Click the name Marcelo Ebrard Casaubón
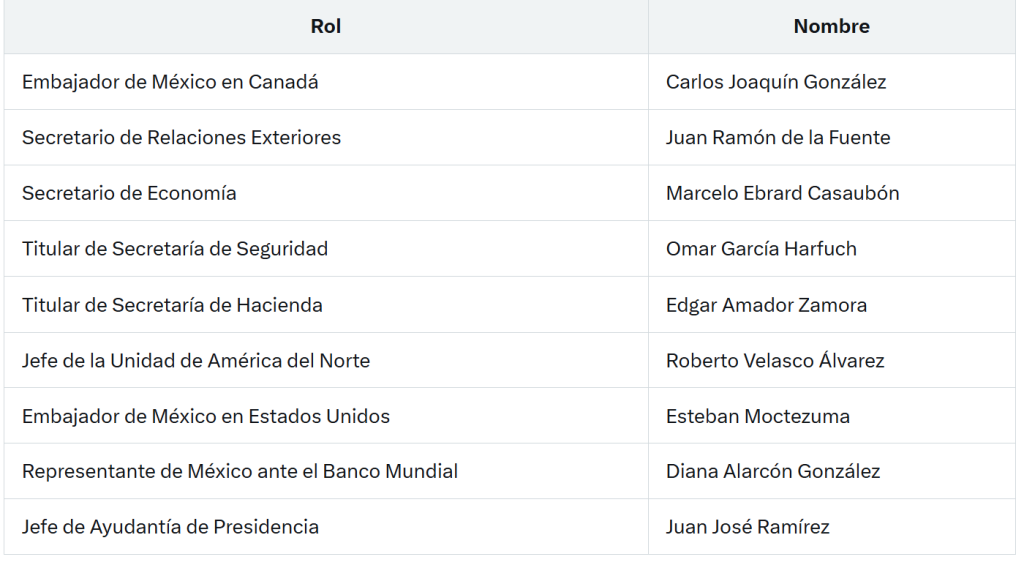Image resolution: width=1024 pixels, height=565 pixels. [x=782, y=193]
